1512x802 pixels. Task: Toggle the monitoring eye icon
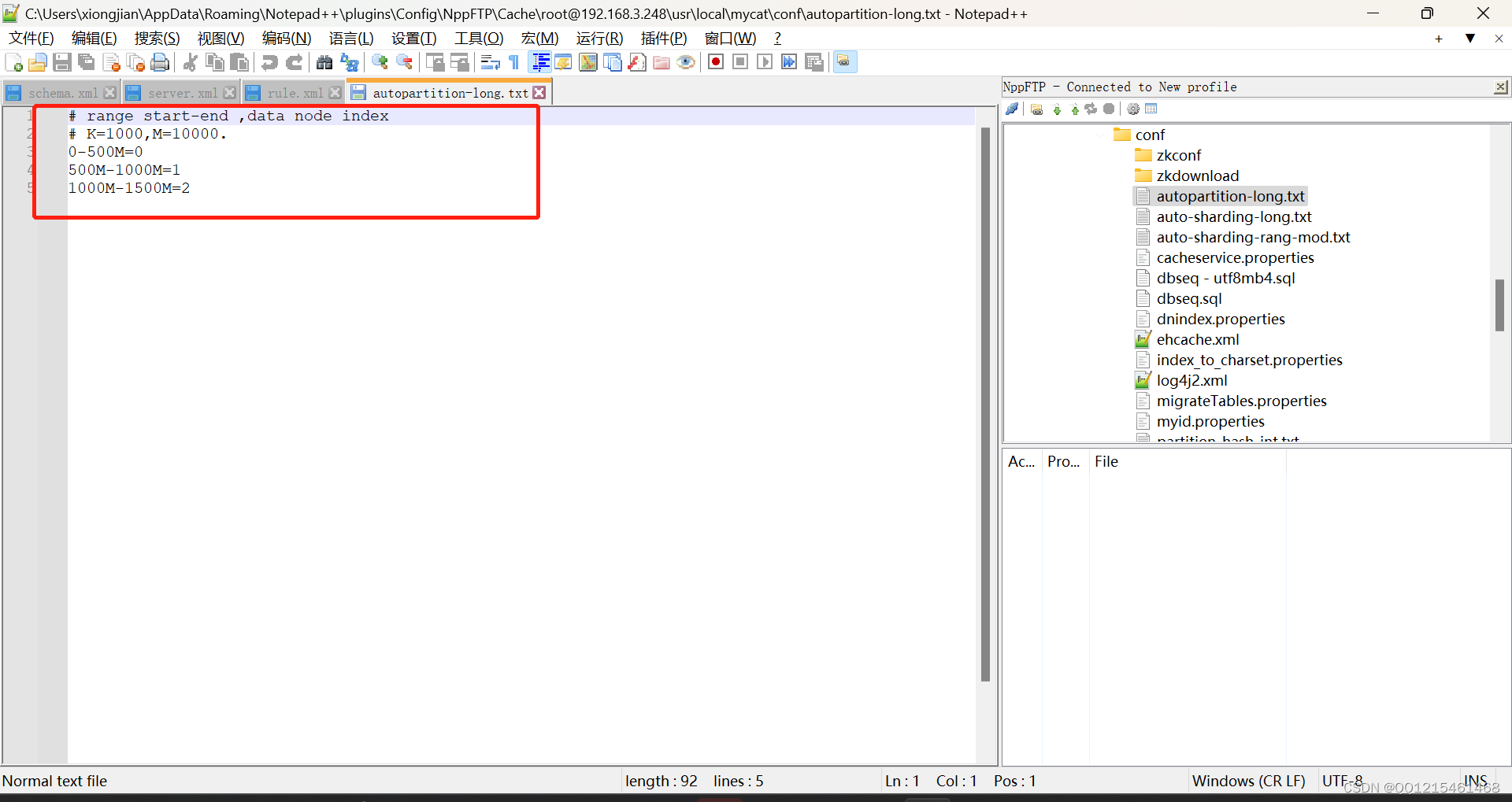[x=686, y=62]
